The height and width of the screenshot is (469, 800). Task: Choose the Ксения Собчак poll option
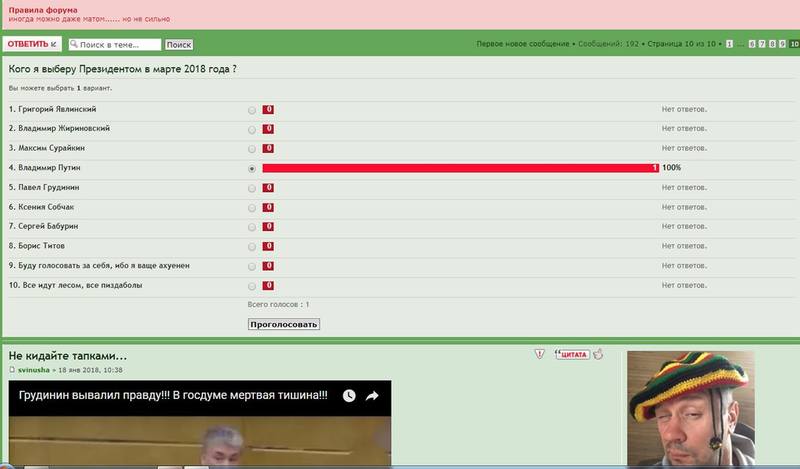pyautogui.click(x=251, y=207)
